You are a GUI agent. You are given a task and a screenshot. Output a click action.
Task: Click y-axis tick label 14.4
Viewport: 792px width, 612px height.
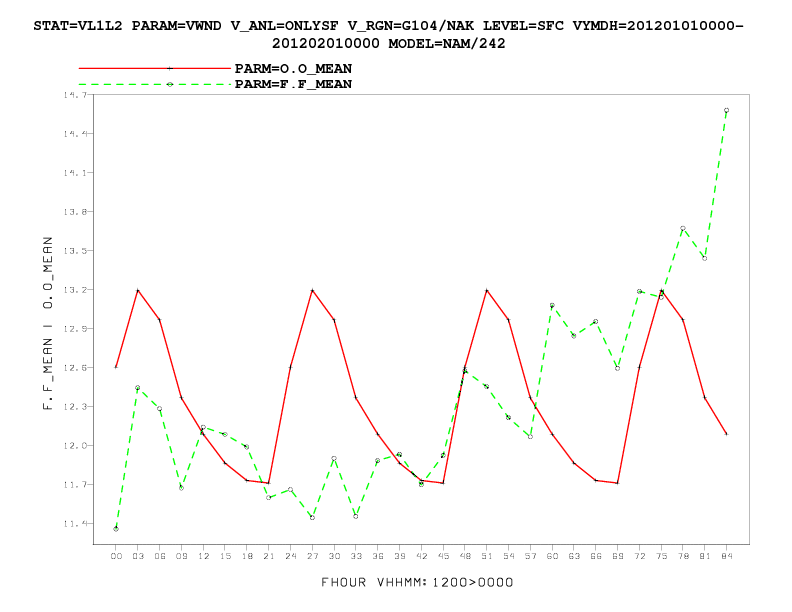click(x=75, y=133)
